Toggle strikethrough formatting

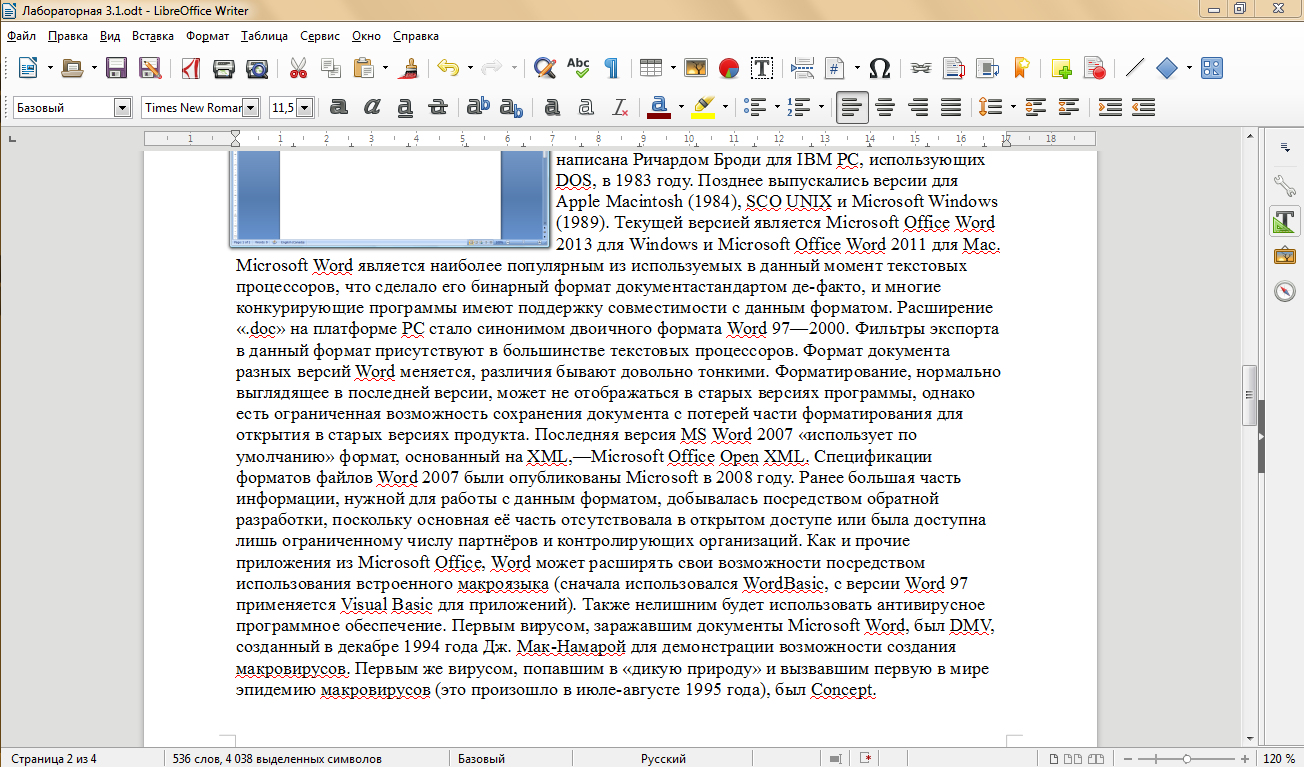click(438, 107)
